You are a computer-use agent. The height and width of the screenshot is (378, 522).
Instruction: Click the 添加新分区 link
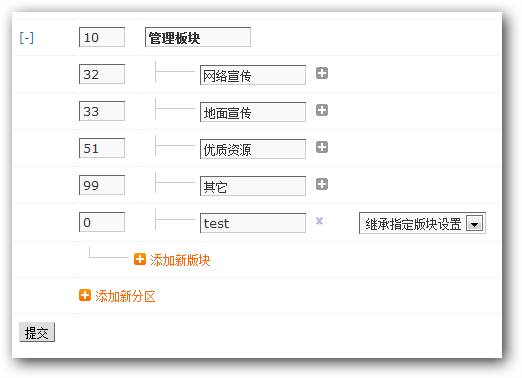coord(125,296)
